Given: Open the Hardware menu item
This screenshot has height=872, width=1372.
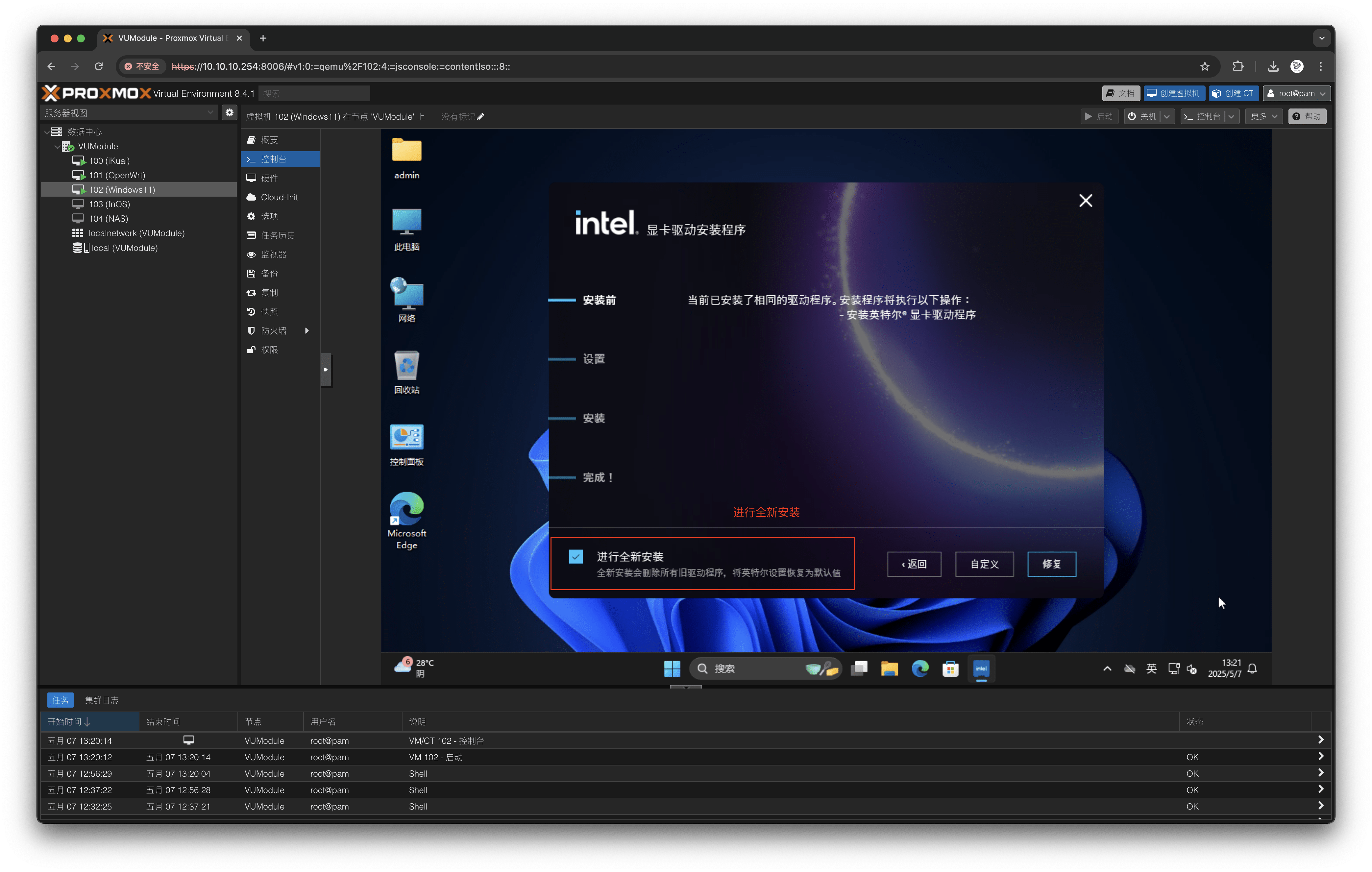Looking at the screenshot, I should (x=270, y=178).
